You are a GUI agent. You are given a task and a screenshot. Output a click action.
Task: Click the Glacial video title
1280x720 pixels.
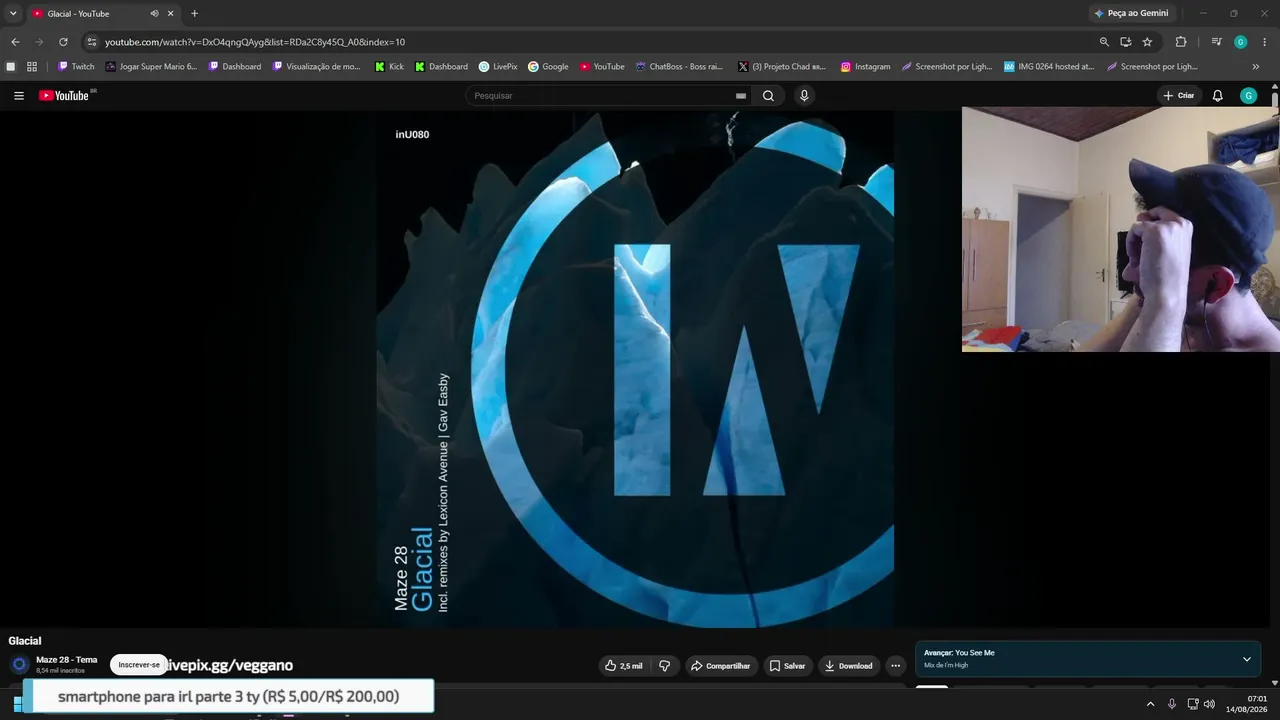tap(25, 641)
